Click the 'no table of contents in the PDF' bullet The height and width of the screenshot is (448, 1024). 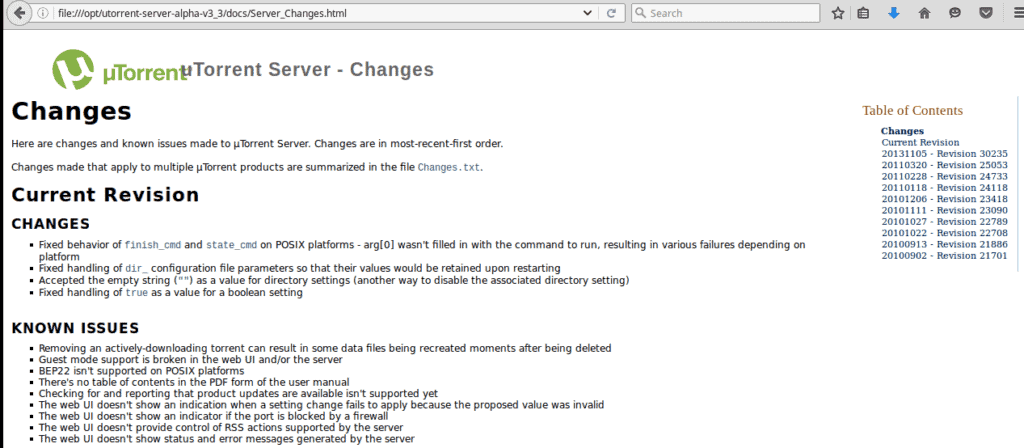[194, 382]
